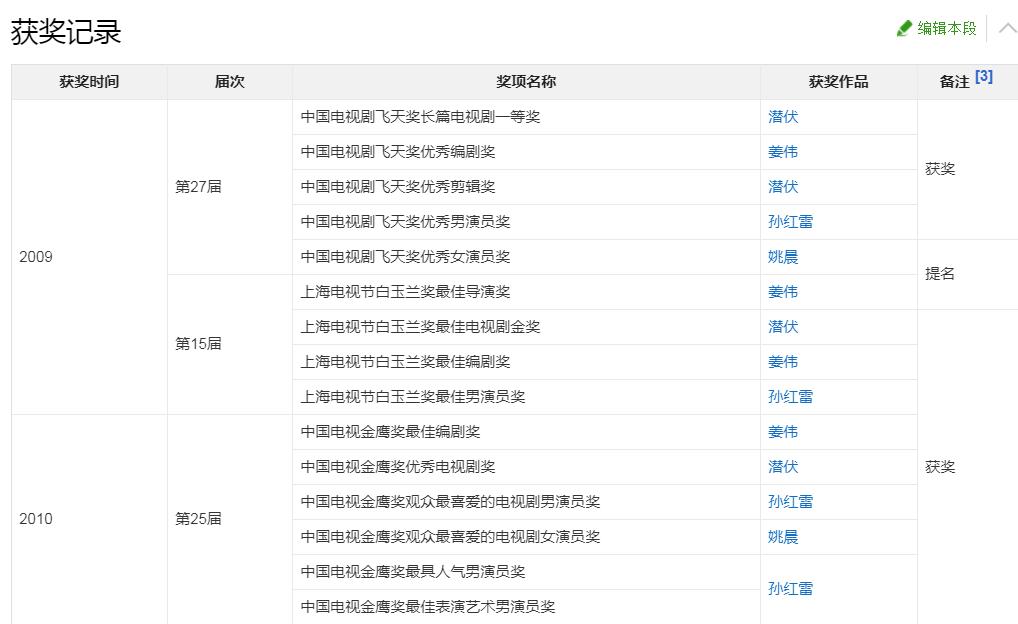Open 孙红雷 link for 飞天奖优秀男演员奖

point(791,221)
